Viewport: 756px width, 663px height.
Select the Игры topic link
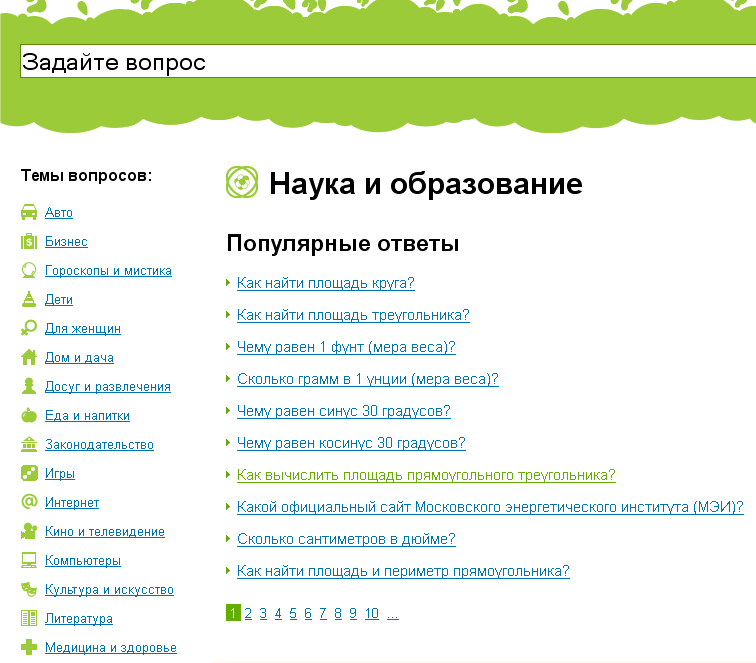60,474
